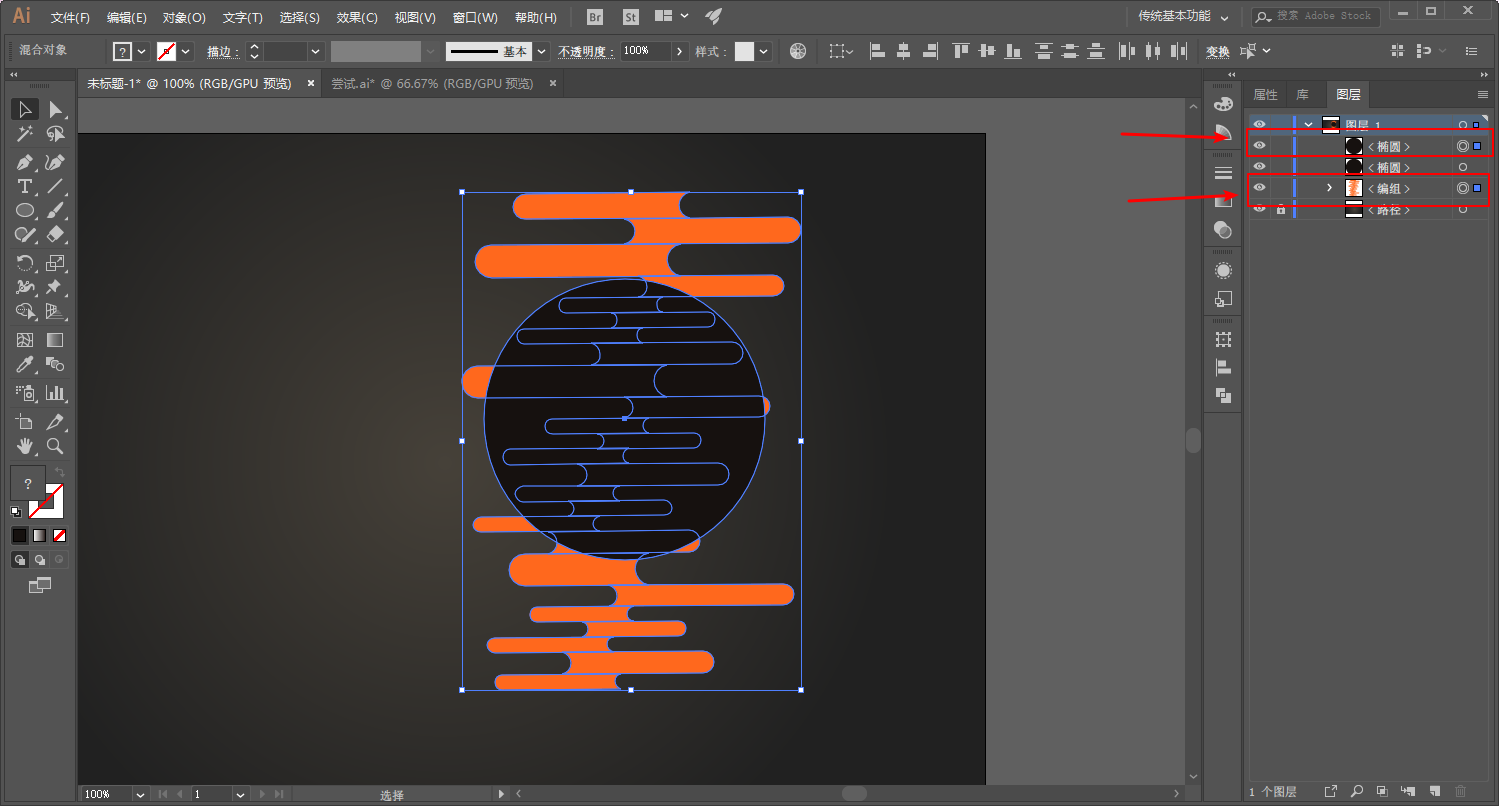Toggle visibility of the 路径 sublayer
Screen dimensions: 1499x806
tap(1259, 209)
